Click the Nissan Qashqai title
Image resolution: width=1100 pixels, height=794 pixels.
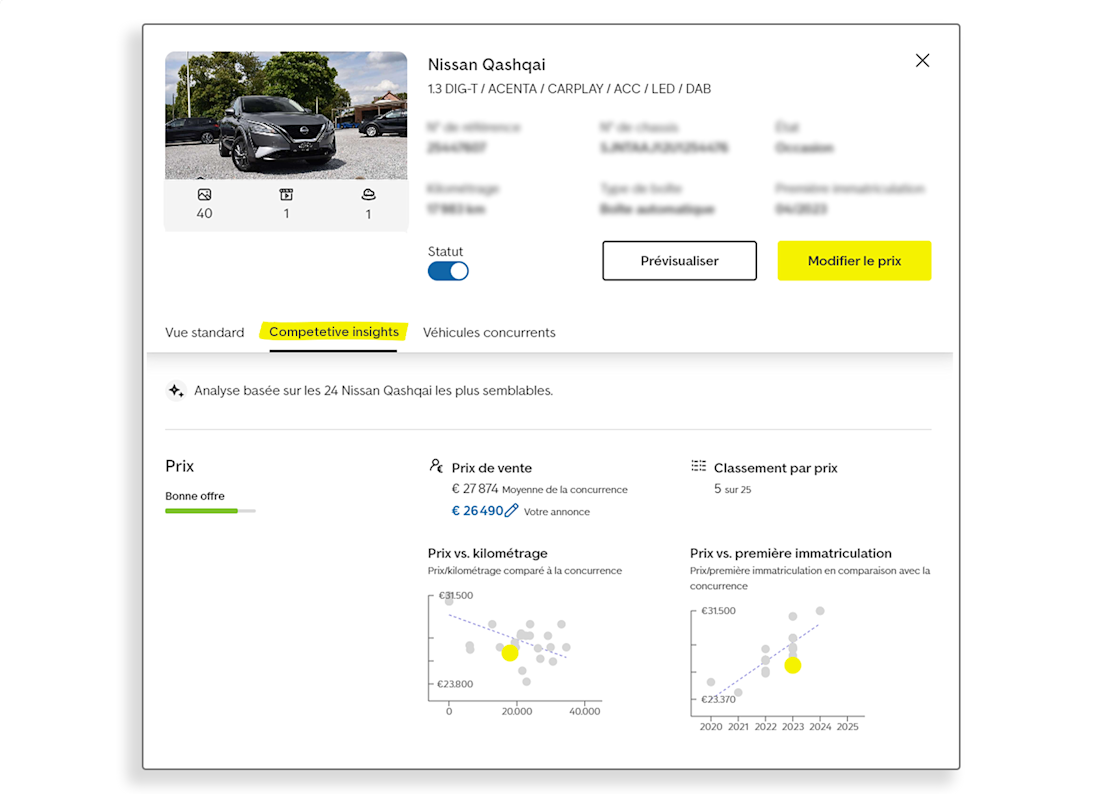point(486,65)
